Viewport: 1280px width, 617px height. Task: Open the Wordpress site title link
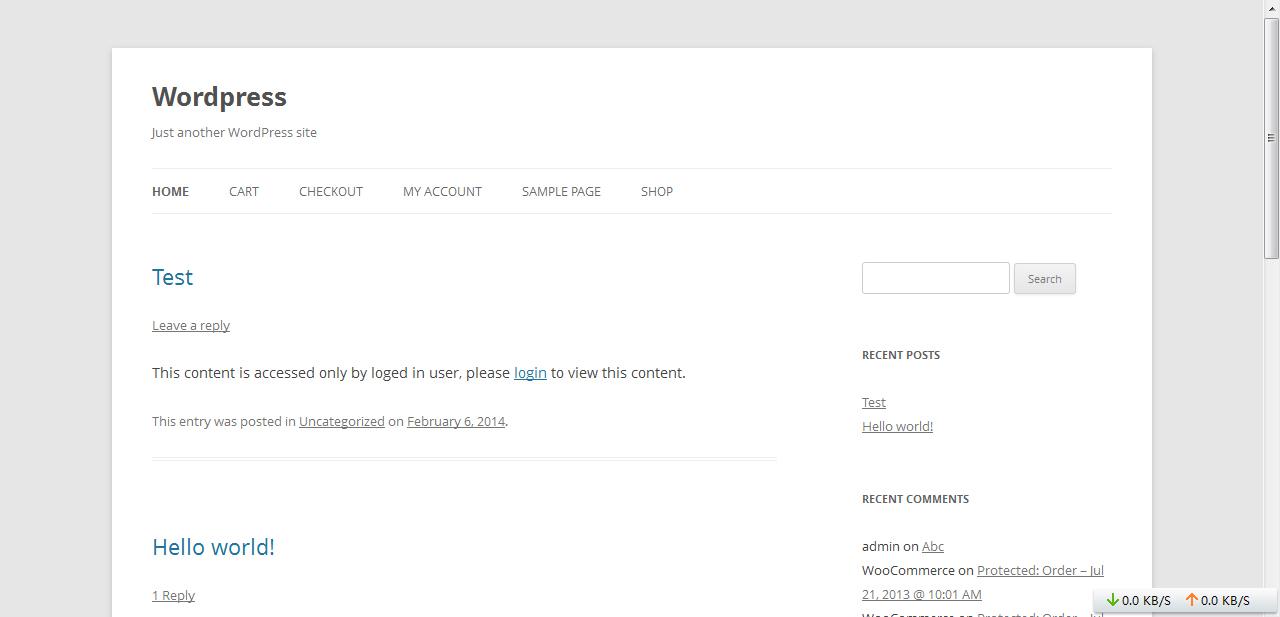tap(219, 97)
